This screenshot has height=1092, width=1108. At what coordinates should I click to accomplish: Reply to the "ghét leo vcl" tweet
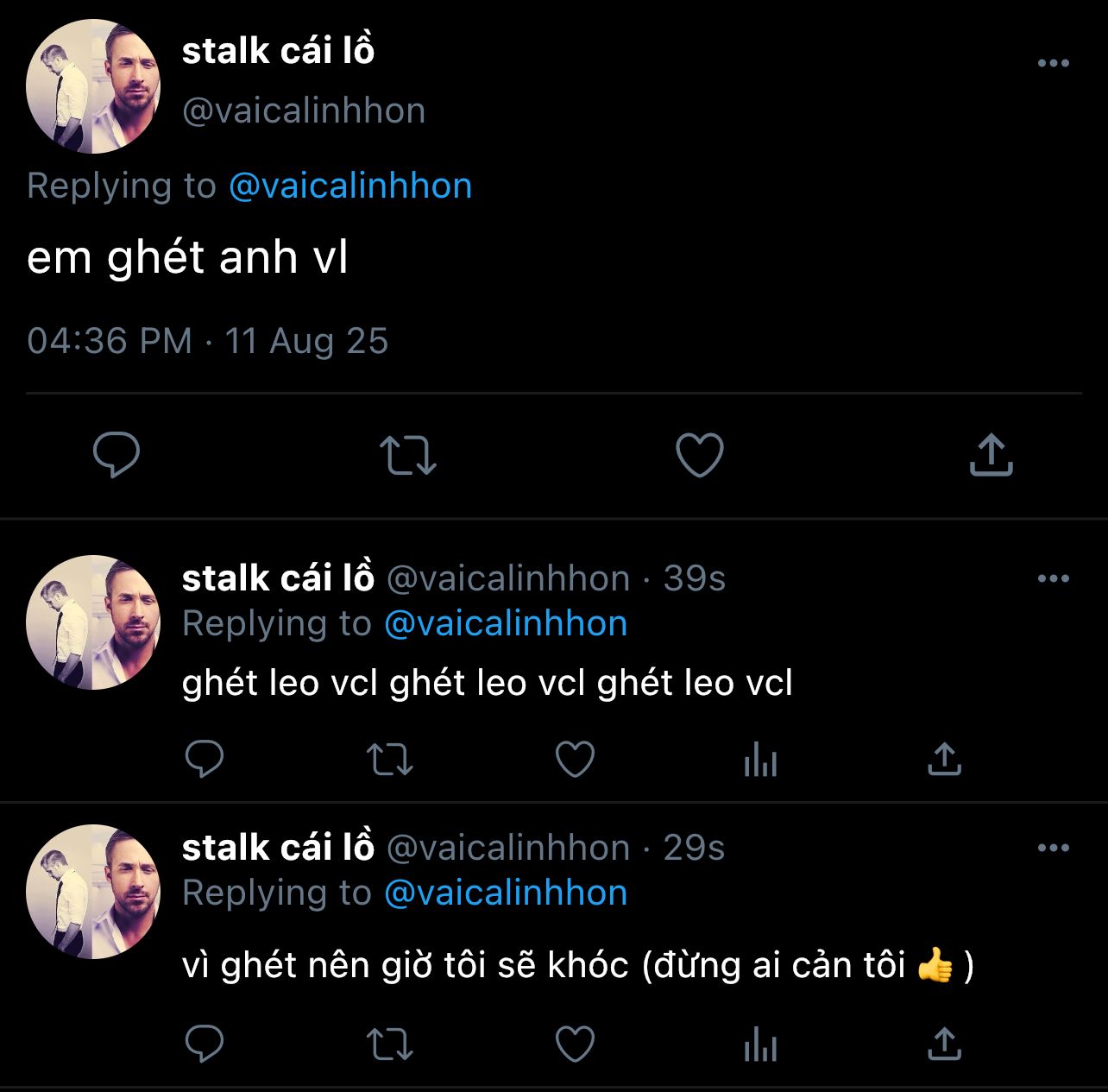click(x=205, y=760)
